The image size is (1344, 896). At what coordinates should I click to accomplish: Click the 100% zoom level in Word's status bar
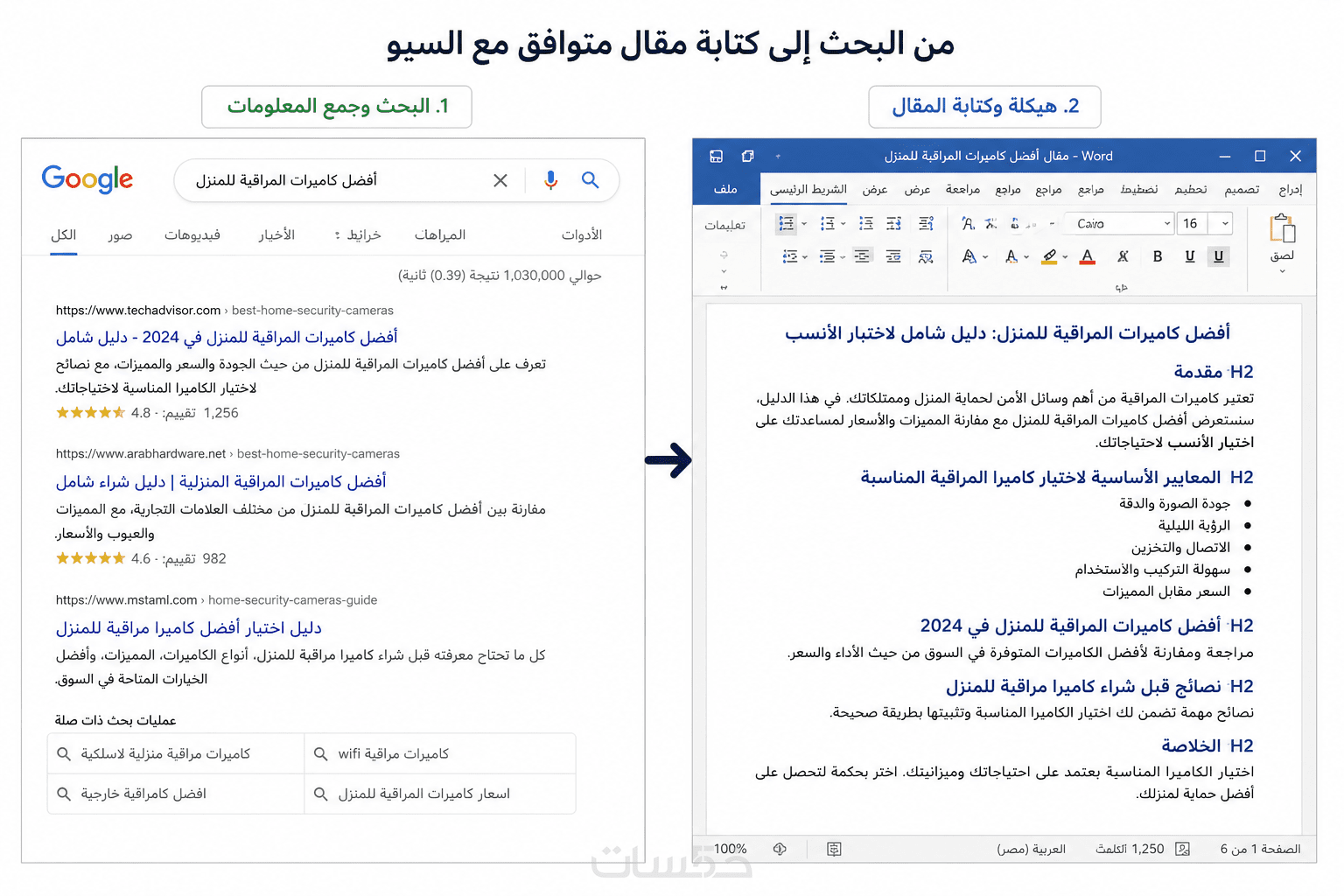click(730, 849)
